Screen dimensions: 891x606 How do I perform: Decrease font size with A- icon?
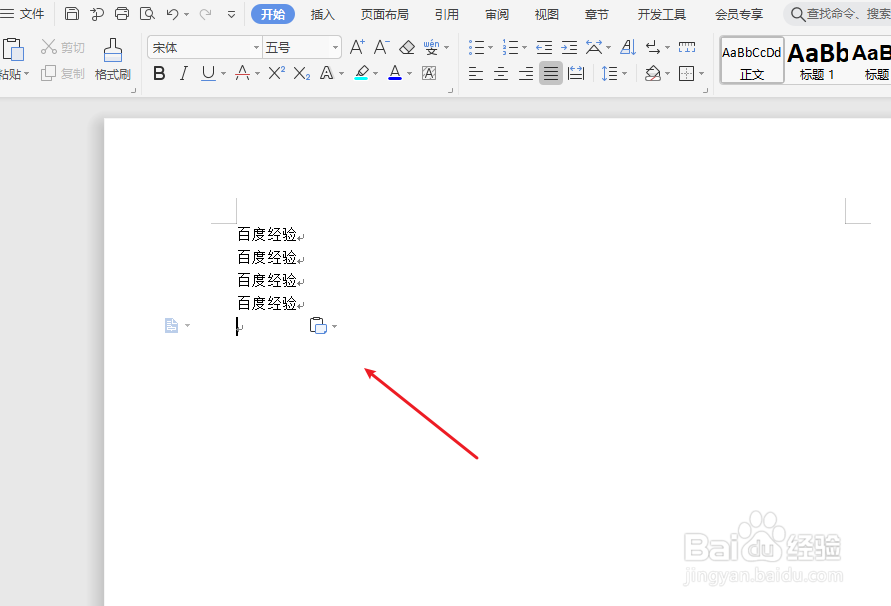tap(381, 47)
